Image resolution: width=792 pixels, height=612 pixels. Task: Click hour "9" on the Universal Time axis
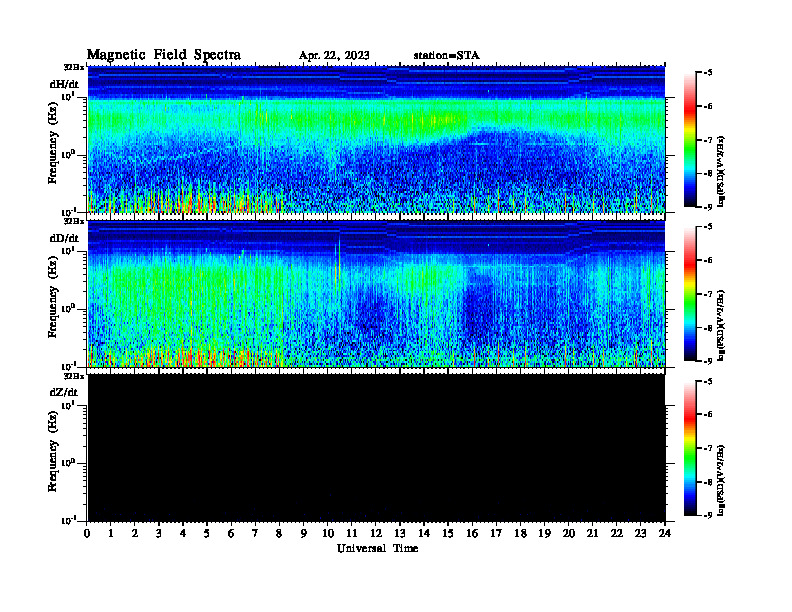click(304, 533)
